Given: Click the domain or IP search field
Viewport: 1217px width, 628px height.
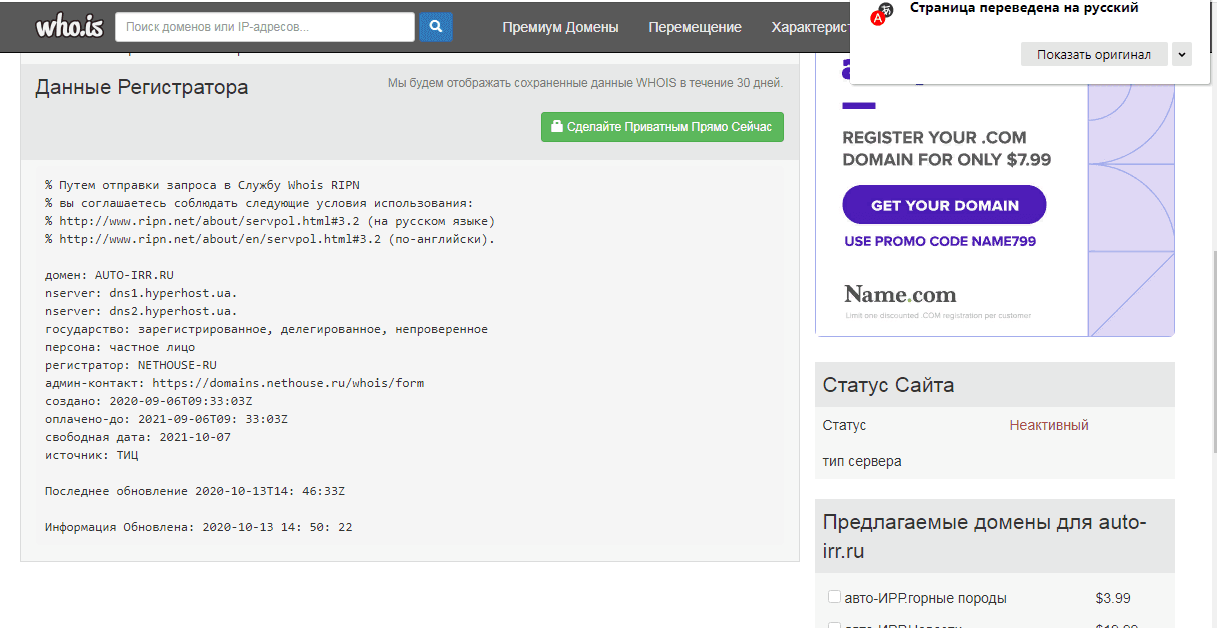Looking at the screenshot, I should [x=265, y=27].
